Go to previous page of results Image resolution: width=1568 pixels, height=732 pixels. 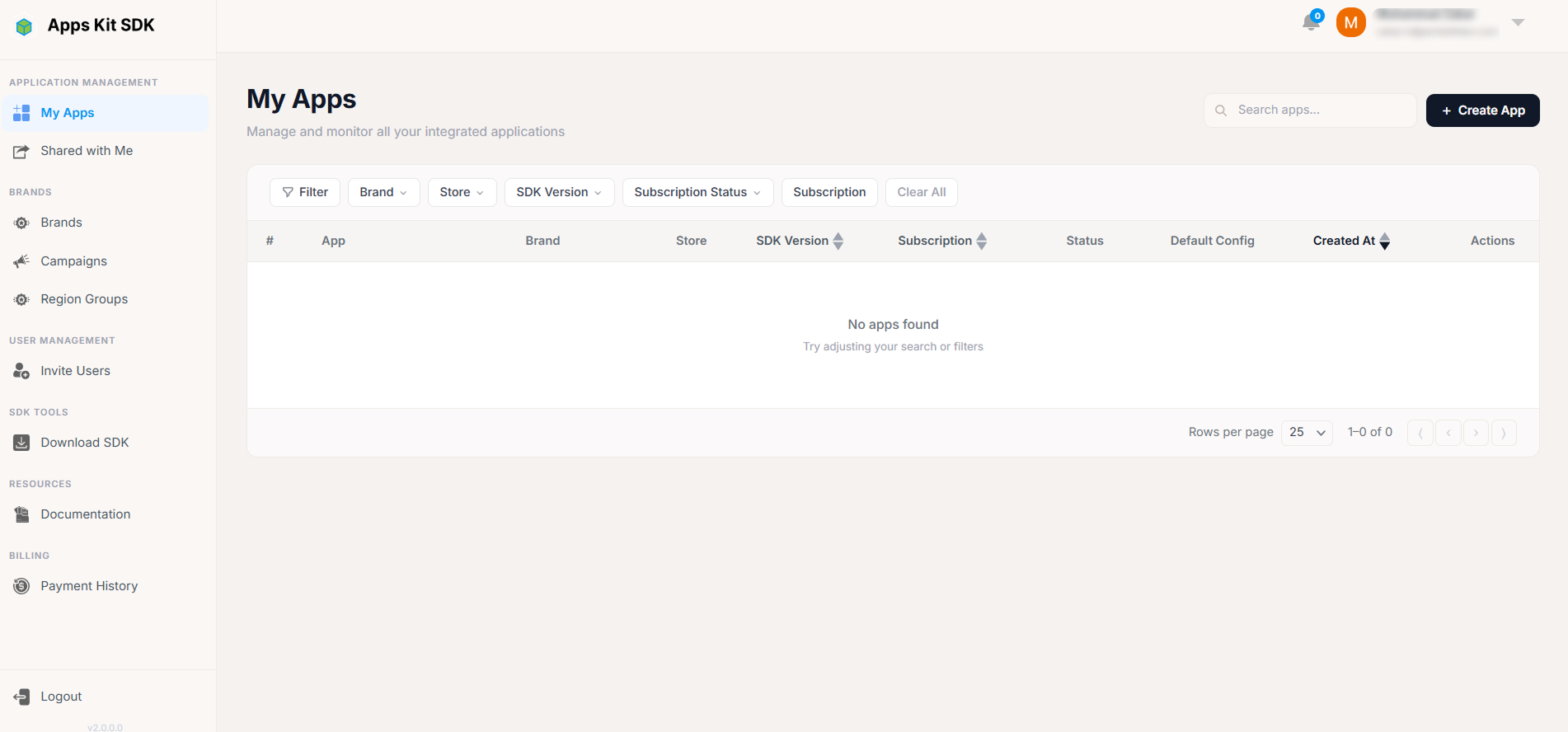tap(1448, 433)
